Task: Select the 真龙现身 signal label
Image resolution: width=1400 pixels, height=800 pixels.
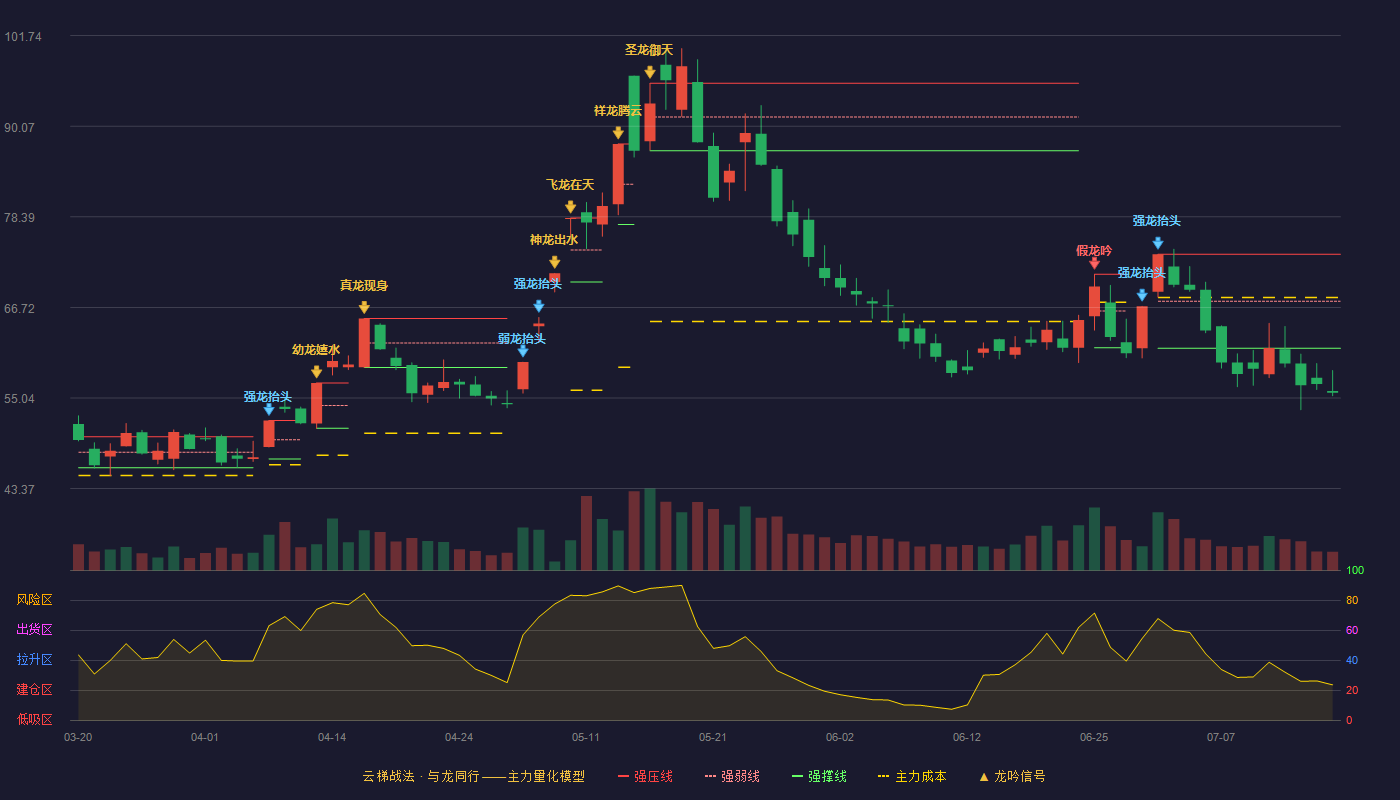Action: [364, 286]
